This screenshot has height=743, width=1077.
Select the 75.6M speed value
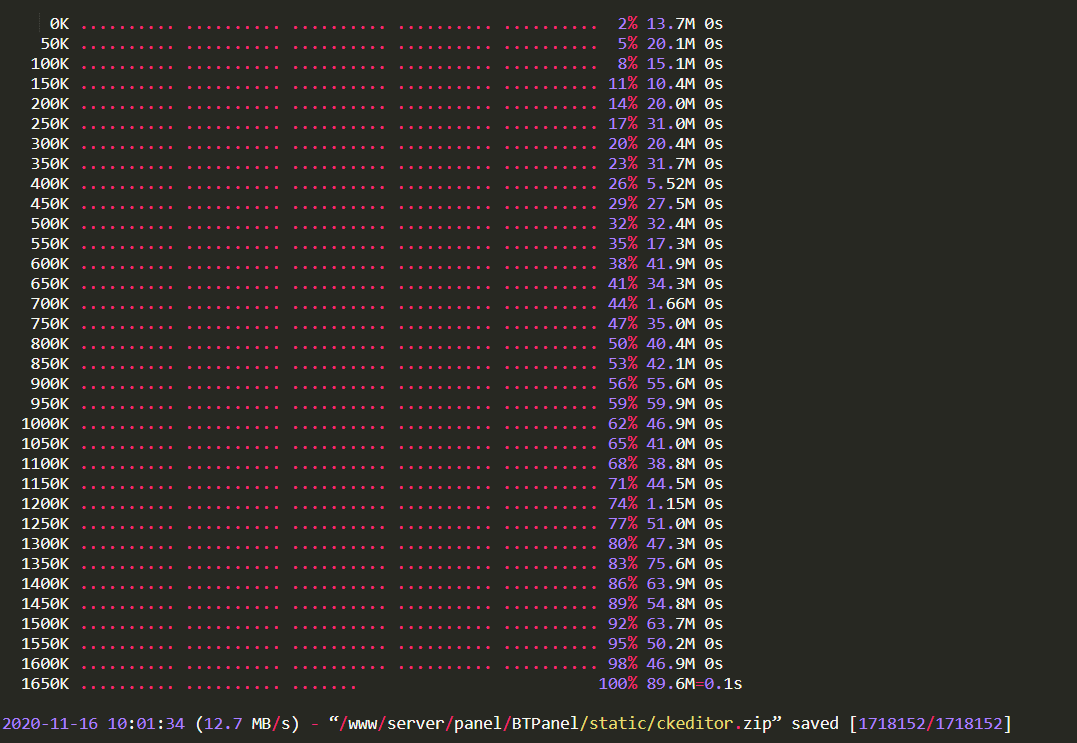coord(670,564)
